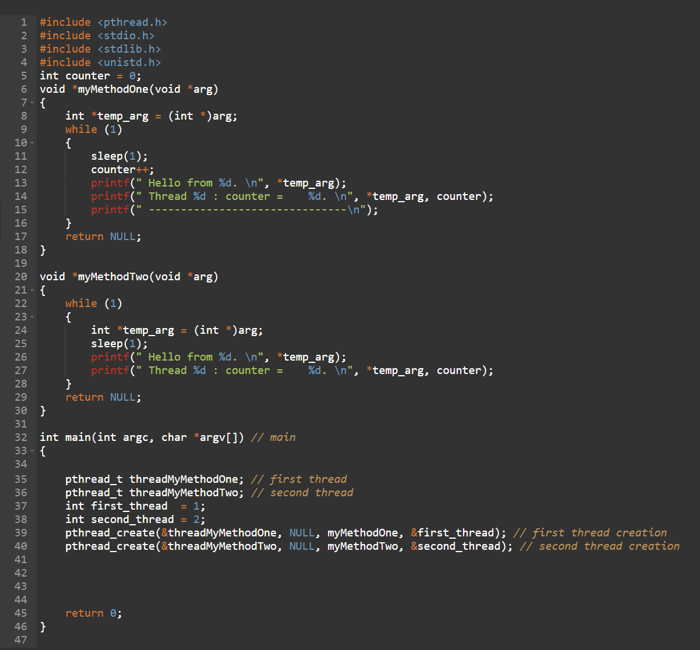Click the printf dashes line 15

coord(234,210)
